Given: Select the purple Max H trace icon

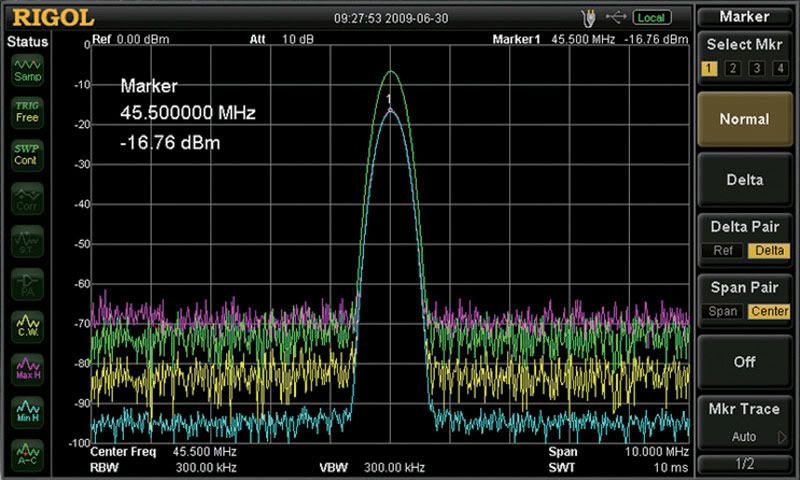Looking at the screenshot, I should (28, 369).
